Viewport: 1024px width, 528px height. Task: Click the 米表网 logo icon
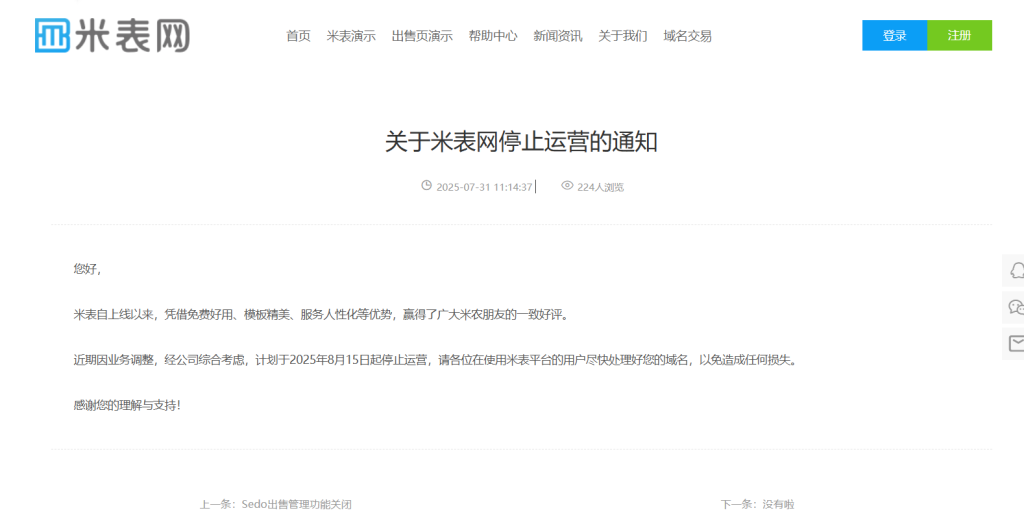52,35
